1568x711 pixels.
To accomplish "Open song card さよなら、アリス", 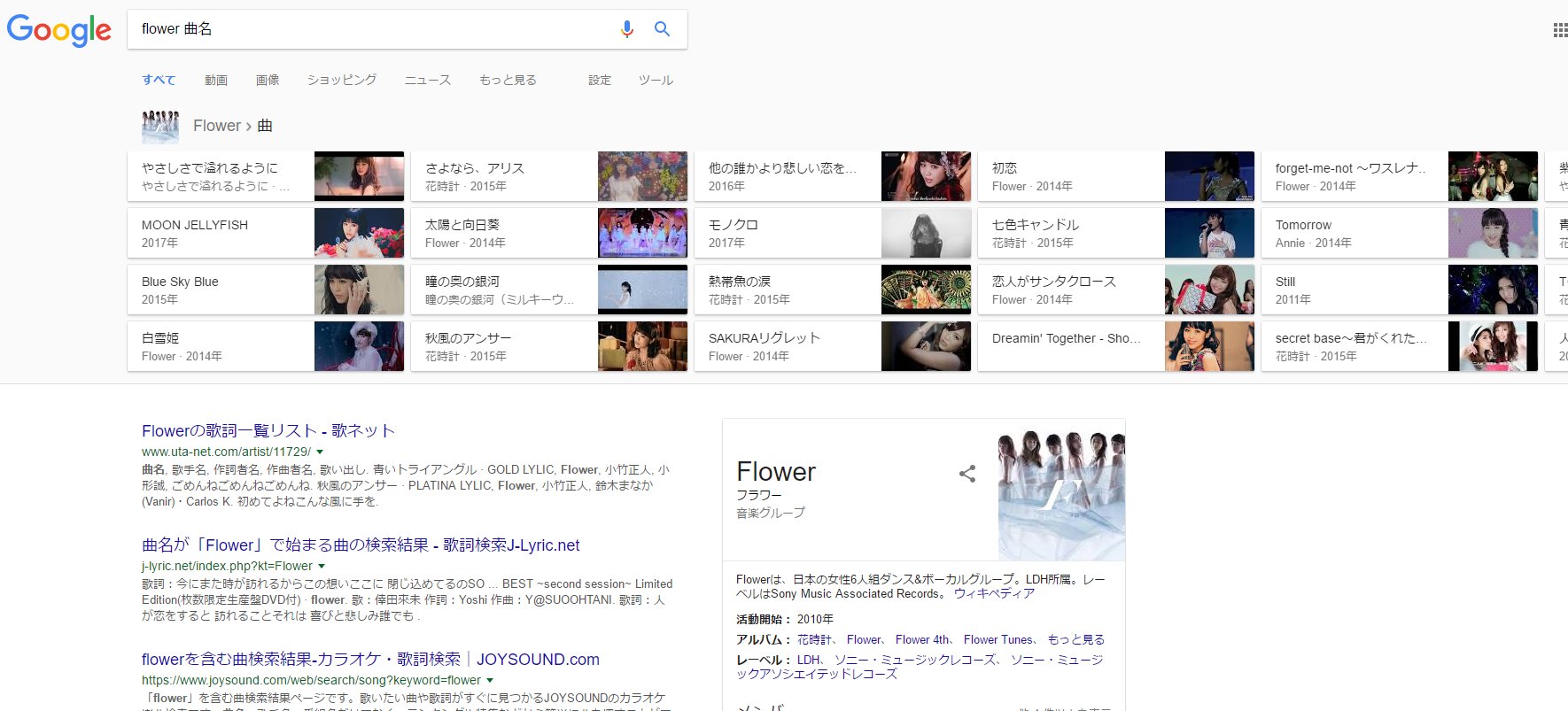I will point(549,176).
